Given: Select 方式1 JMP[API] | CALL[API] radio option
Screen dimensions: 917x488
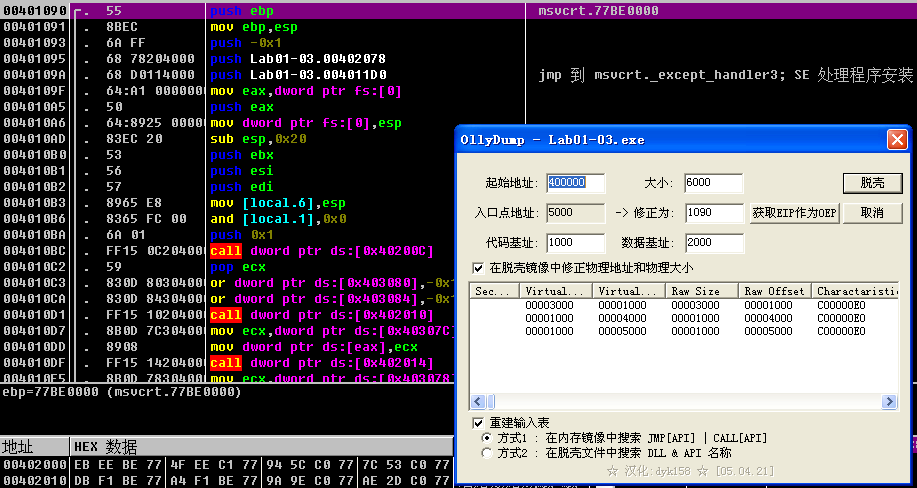Looking at the screenshot, I should point(487,438).
